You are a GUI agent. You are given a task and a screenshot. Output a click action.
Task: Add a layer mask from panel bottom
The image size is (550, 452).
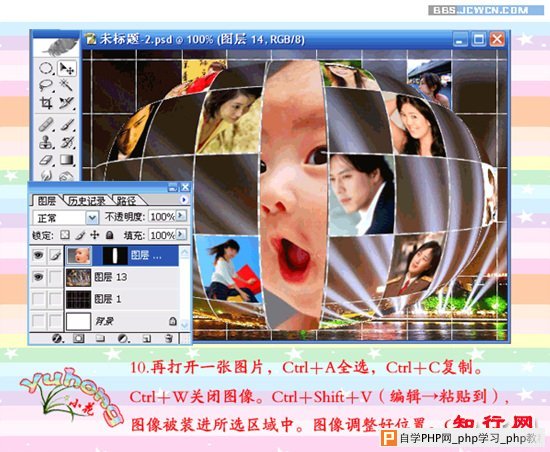[x=78, y=338]
